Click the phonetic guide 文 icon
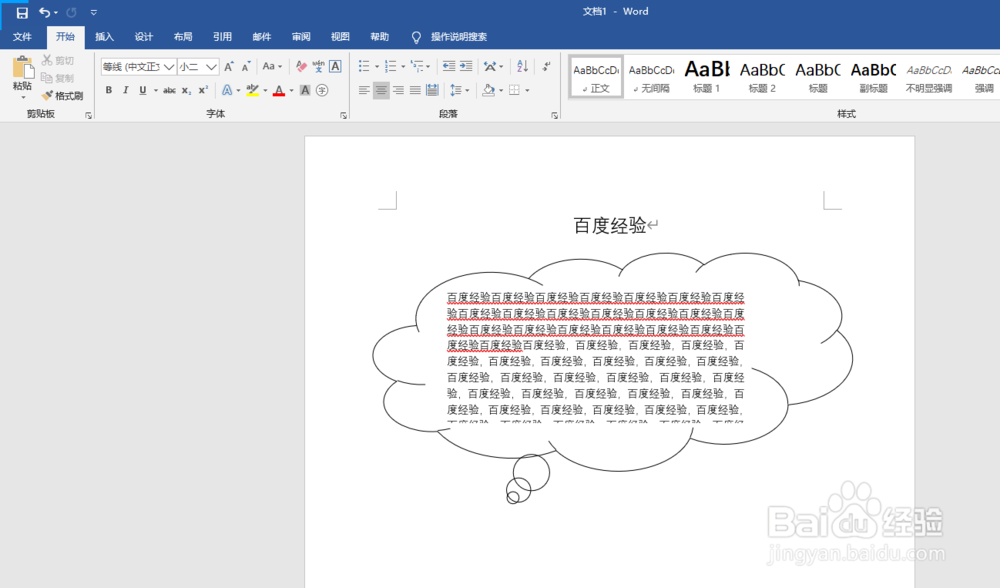Viewport: 1000px width, 588px height. 318,66
